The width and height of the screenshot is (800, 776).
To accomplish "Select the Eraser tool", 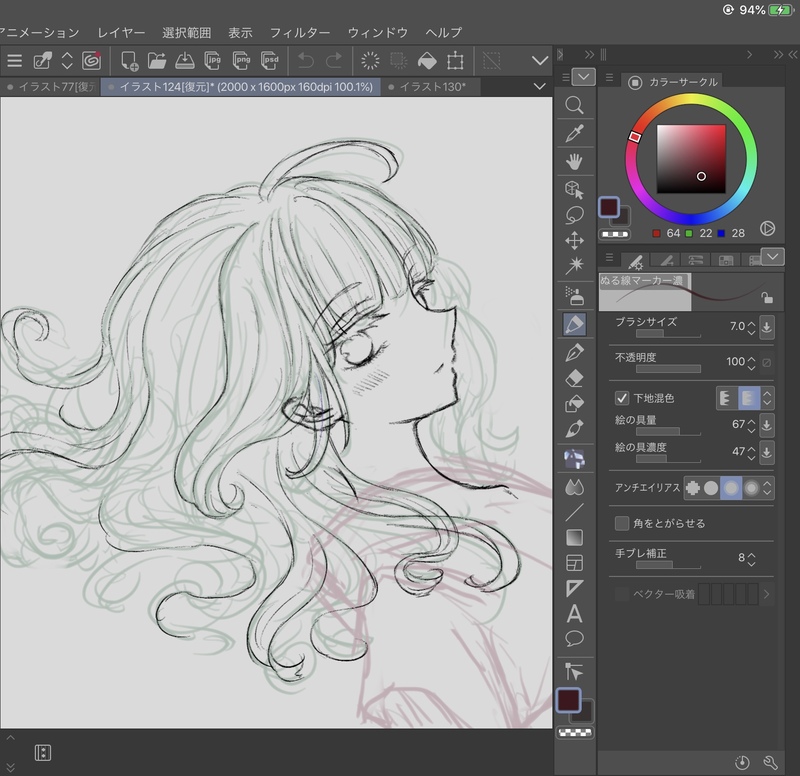I will click(575, 378).
